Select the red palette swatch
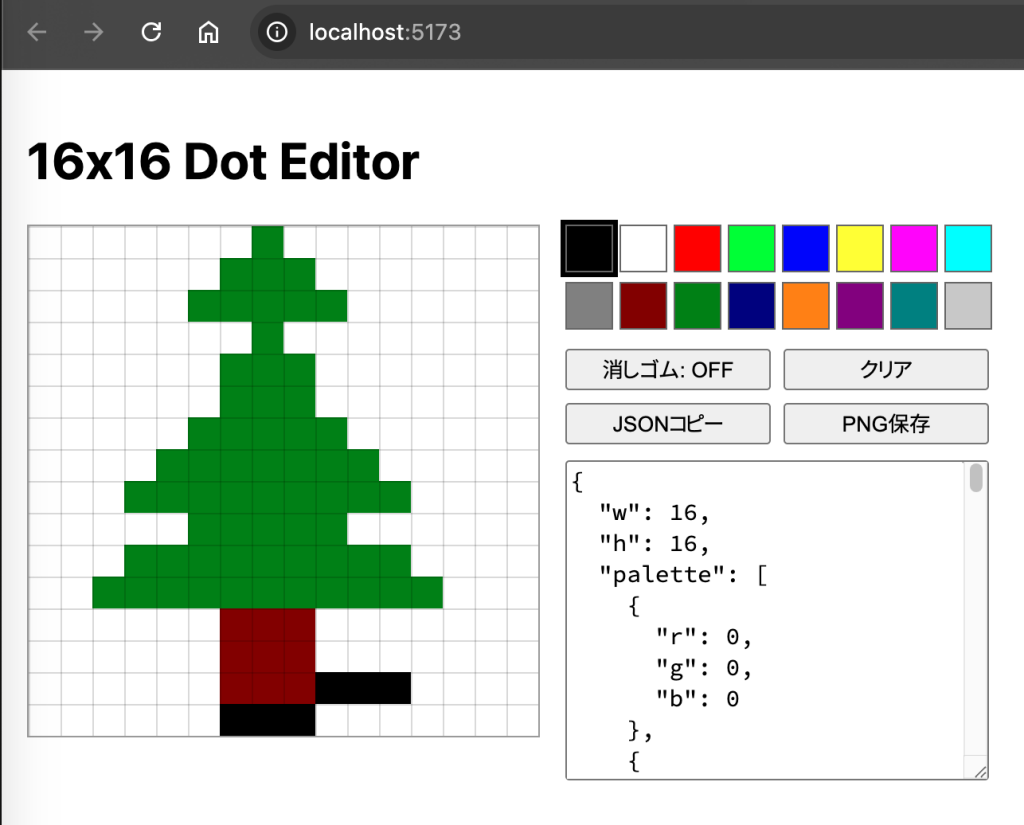Viewport: 1024px width, 825px height. [x=697, y=247]
